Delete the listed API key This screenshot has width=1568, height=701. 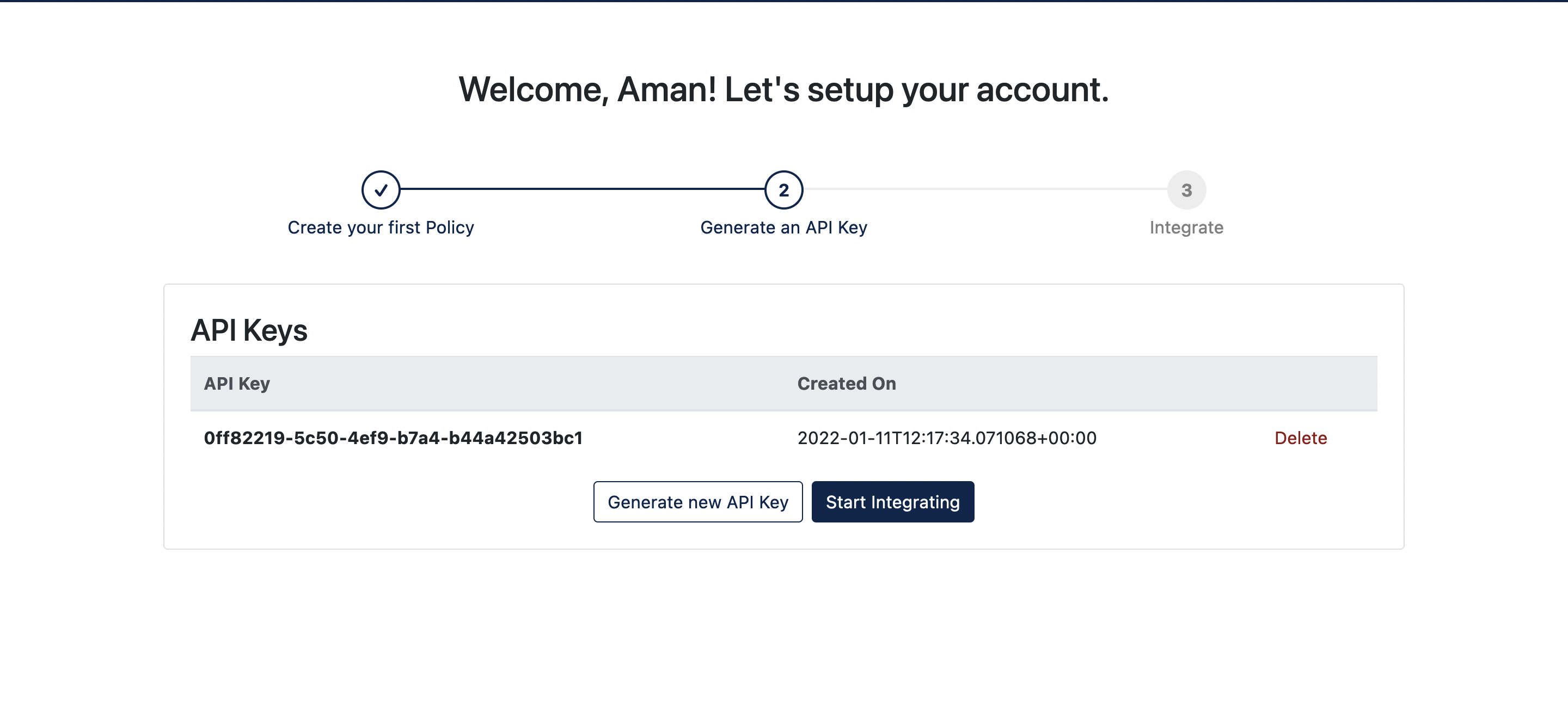[x=1300, y=438]
